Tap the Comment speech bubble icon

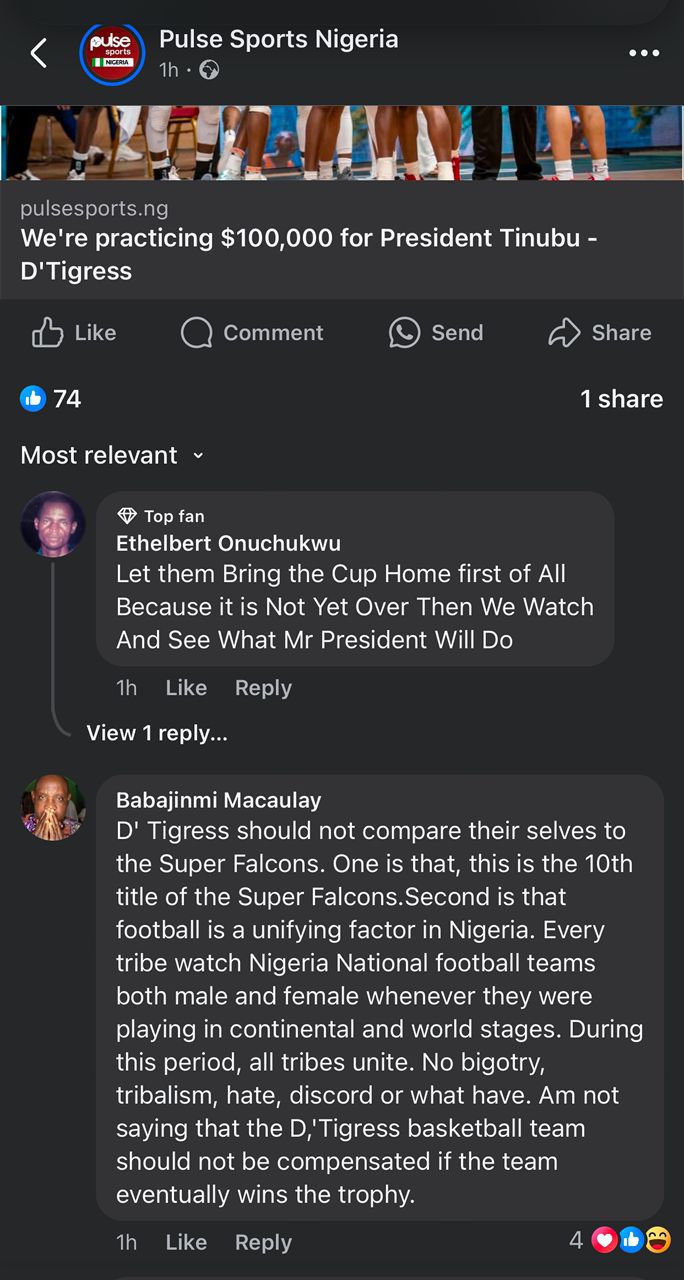coord(197,333)
